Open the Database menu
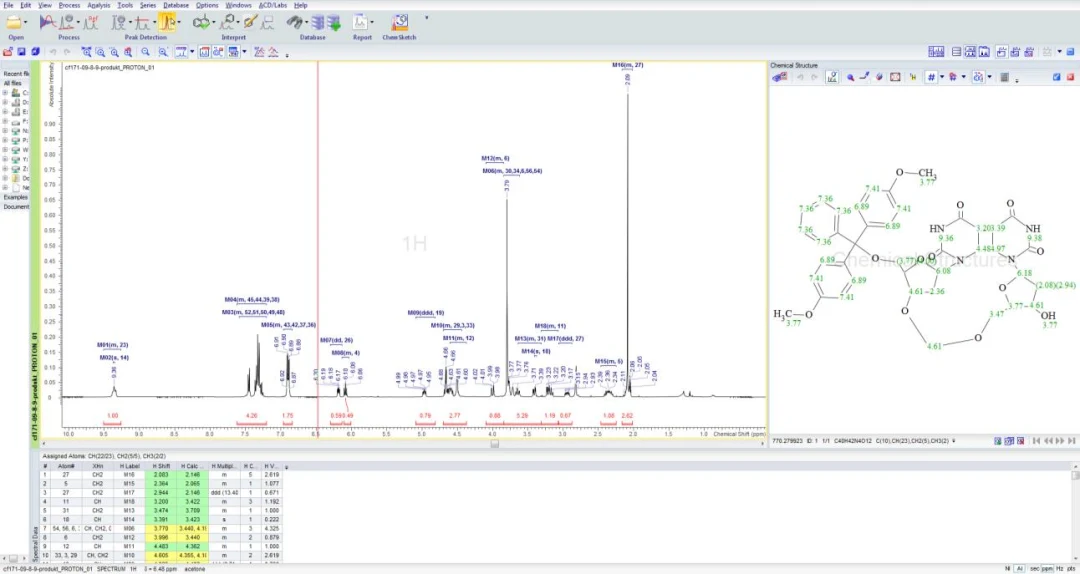This screenshot has width=1080, height=574. tap(176, 5)
